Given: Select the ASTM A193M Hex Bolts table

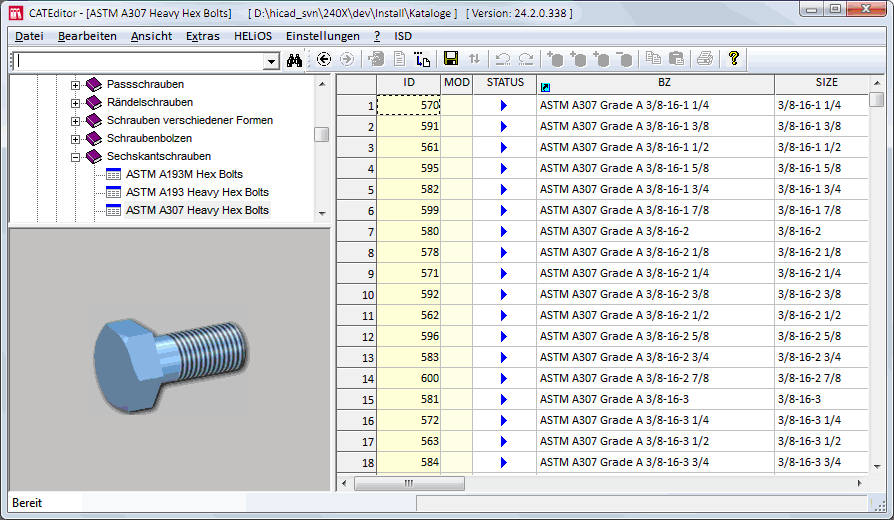Looking at the screenshot, I should pyautogui.click(x=184, y=174).
